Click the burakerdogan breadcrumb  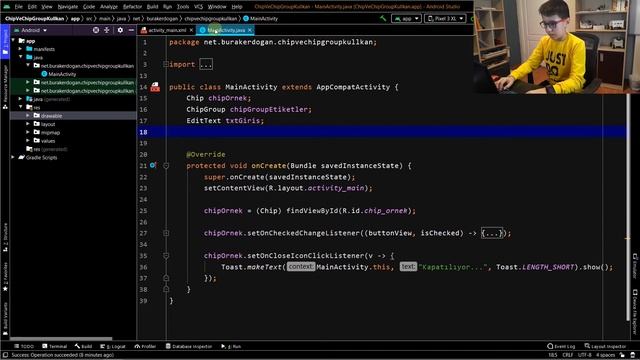click(162, 18)
